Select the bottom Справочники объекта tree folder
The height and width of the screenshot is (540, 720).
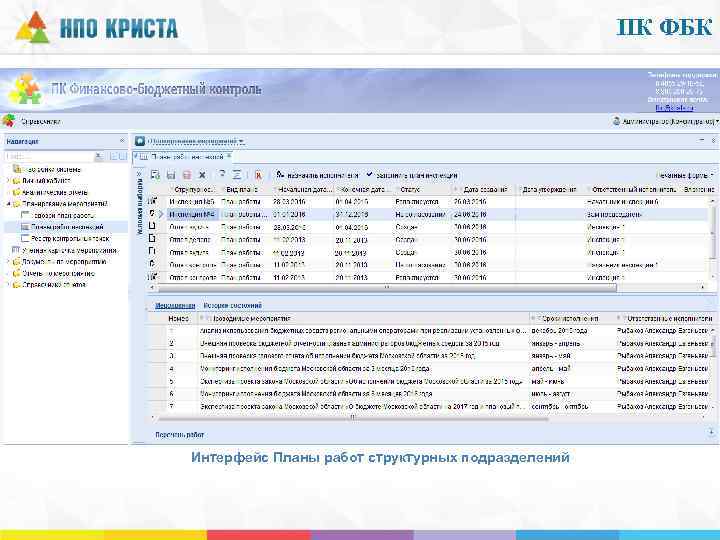pos(54,285)
